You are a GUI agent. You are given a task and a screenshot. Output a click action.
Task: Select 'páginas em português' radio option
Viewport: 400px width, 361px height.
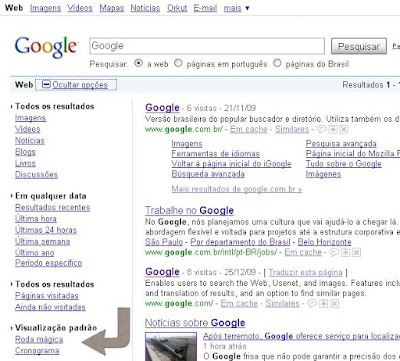178,63
